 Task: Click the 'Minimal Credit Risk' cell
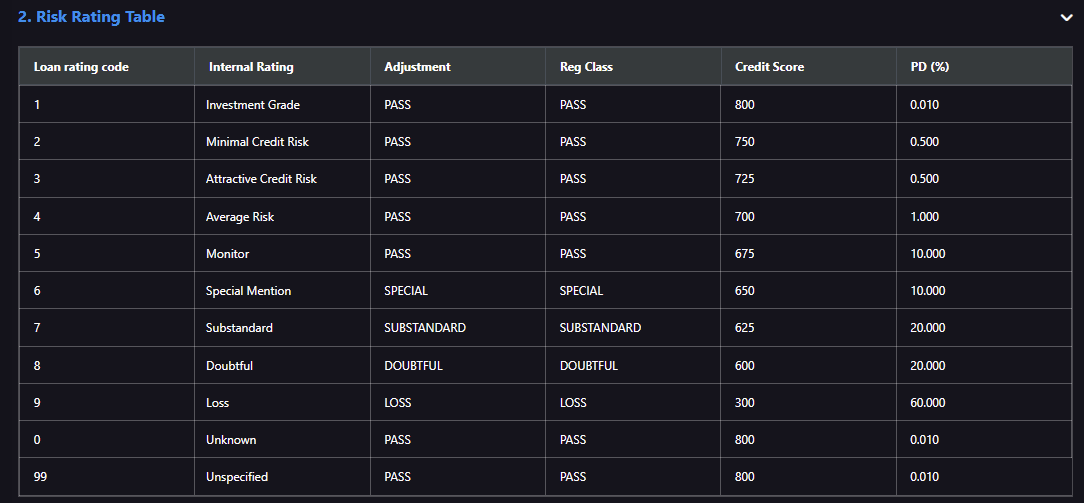pos(282,142)
